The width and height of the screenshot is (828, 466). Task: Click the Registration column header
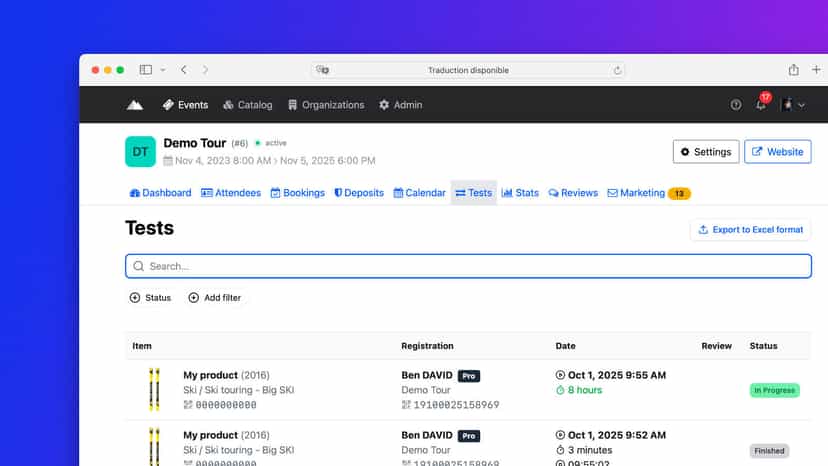427,346
